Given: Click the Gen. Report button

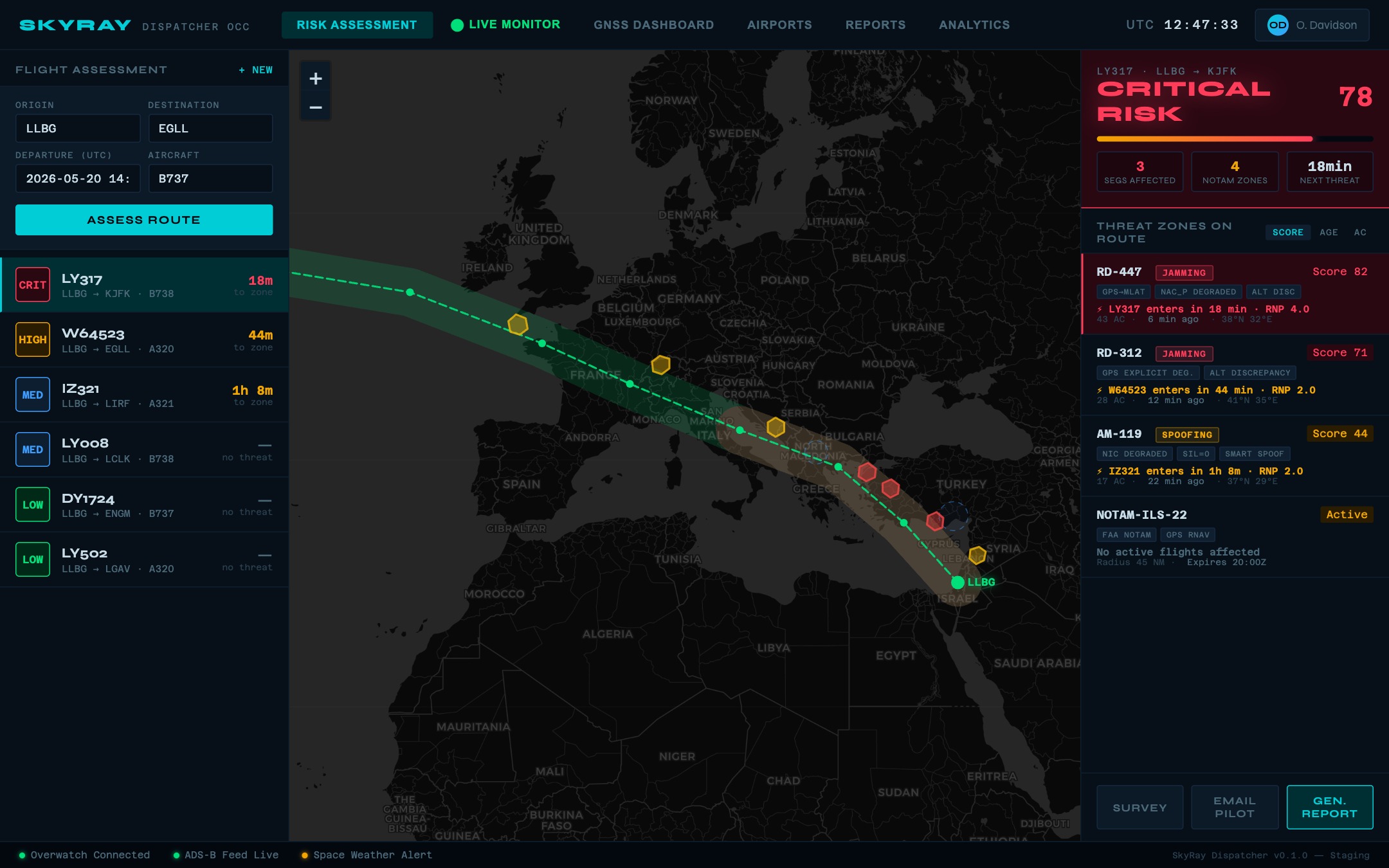Looking at the screenshot, I should click(1330, 808).
